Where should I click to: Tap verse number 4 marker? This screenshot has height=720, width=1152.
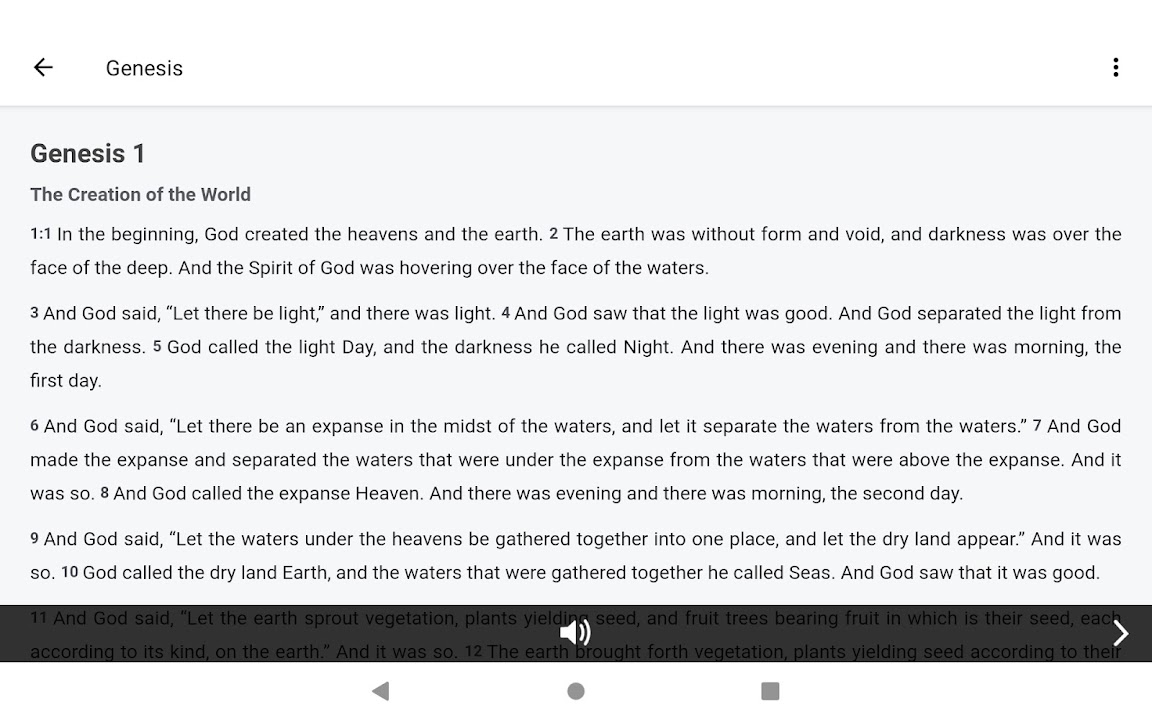point(506,313)
